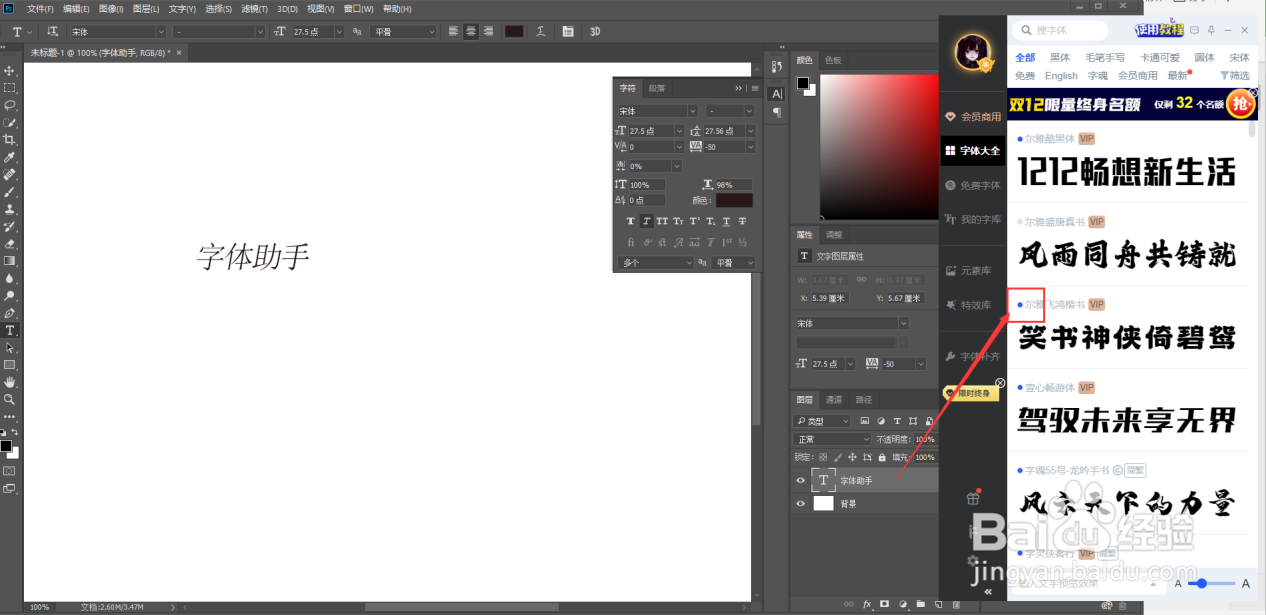Viewport: 1266px width, 615px height.
Task: Hide the 背景 layer
Action: [x=800, y=504]
